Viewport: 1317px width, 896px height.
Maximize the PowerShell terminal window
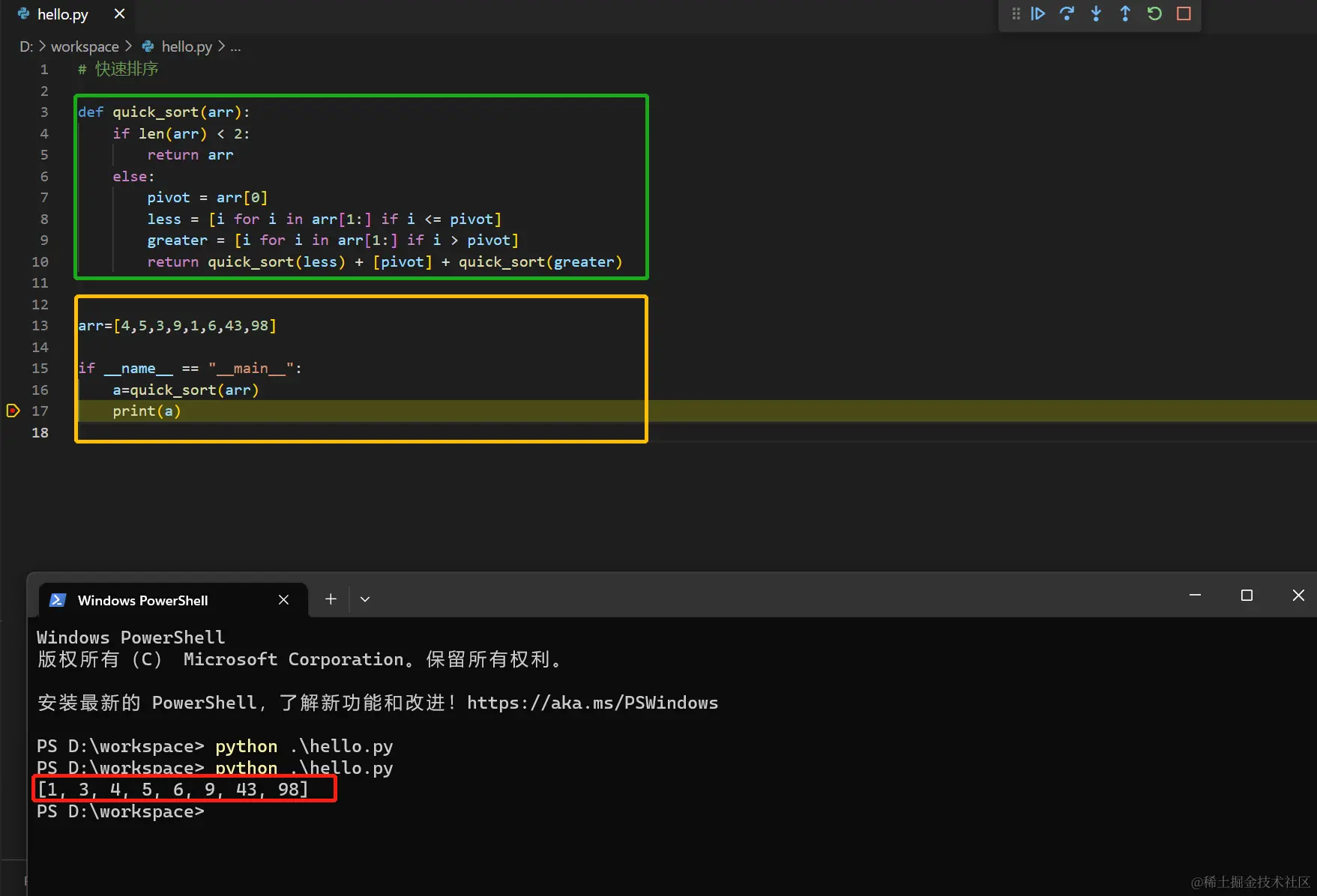(x=1247, y=595)
